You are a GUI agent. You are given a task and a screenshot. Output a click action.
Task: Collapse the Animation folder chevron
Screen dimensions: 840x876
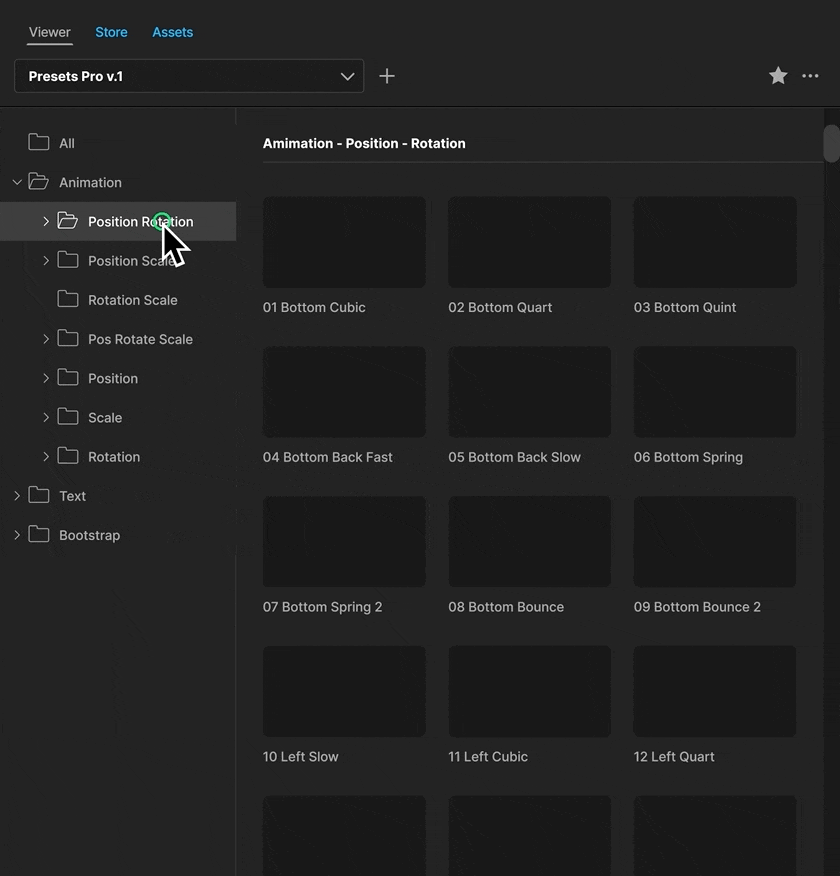click(17, 182)
